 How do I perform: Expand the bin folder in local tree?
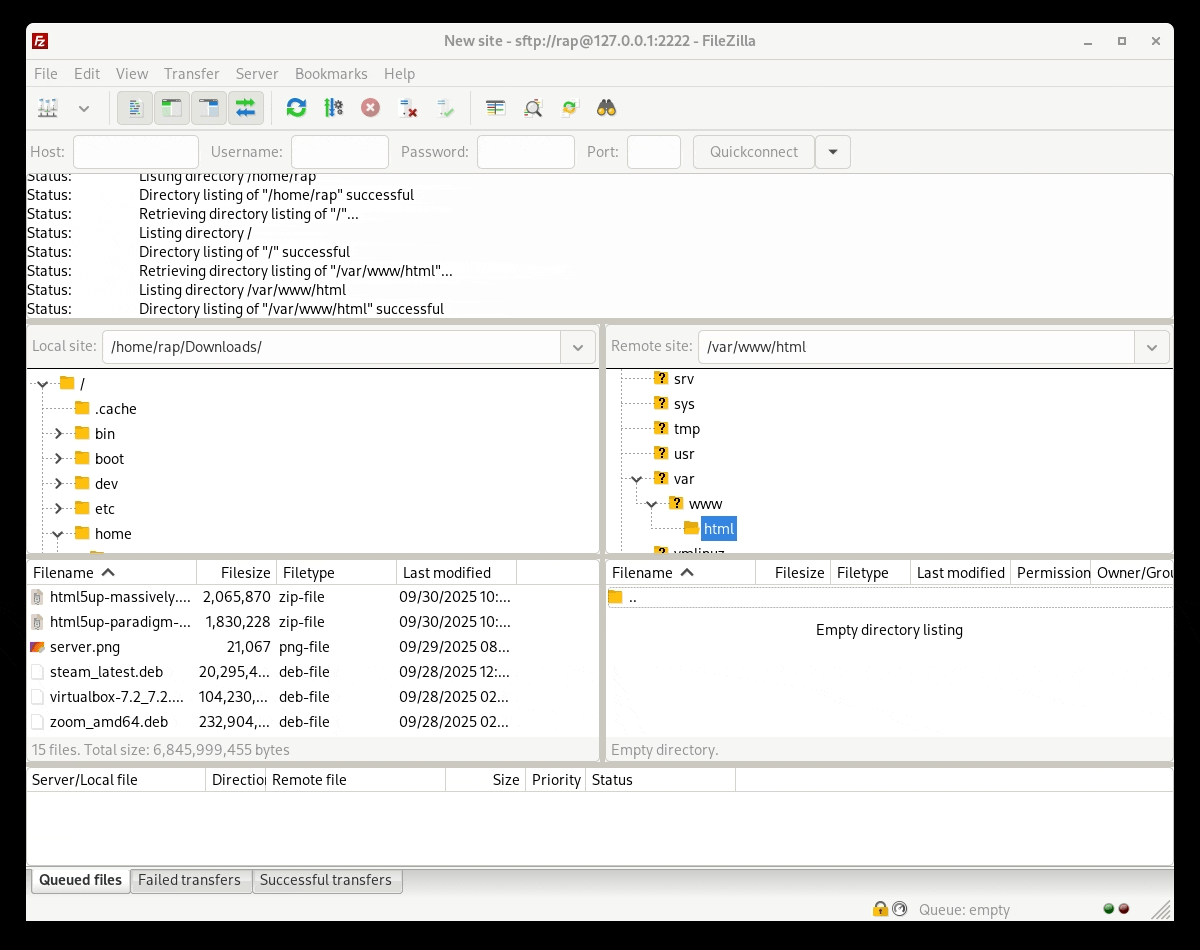(58, 434)
